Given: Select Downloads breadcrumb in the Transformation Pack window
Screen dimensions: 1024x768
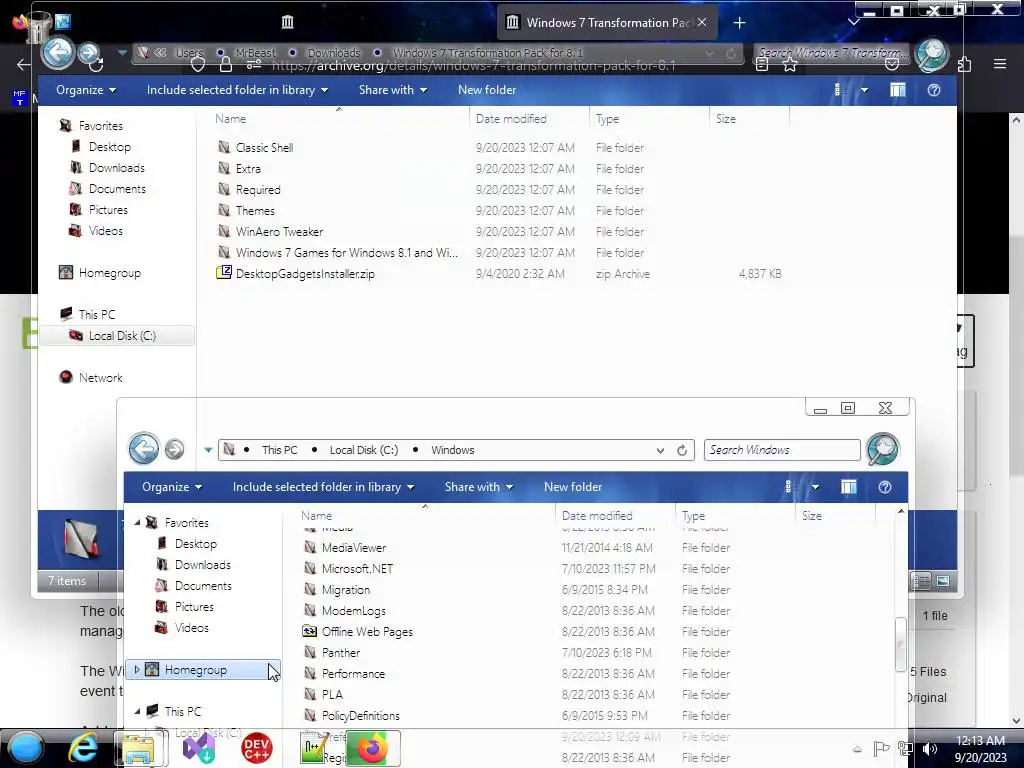Looking at the screenshot, I should pos(334,53).
